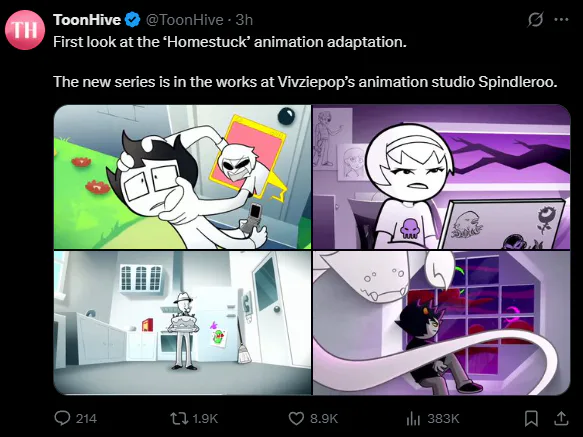Click the 3h timestamp link
583x437 pixels.
[x=244, y=20]
